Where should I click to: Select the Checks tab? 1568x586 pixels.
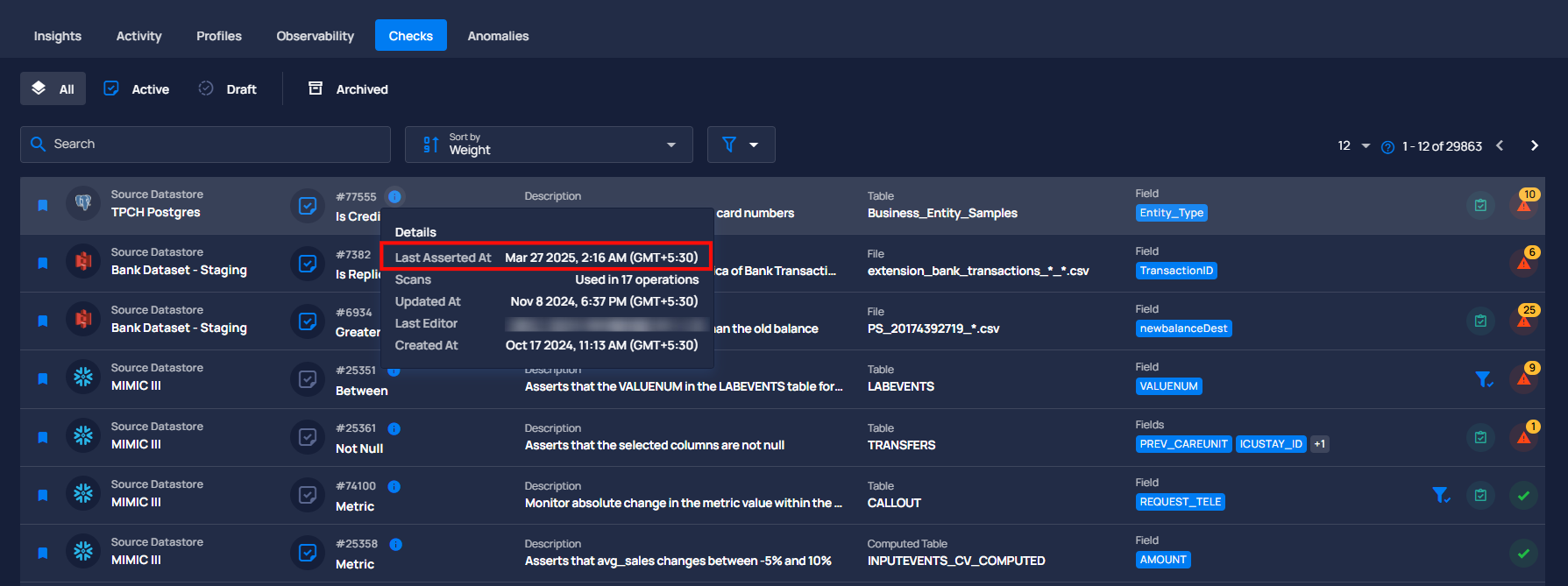[411, 36]
